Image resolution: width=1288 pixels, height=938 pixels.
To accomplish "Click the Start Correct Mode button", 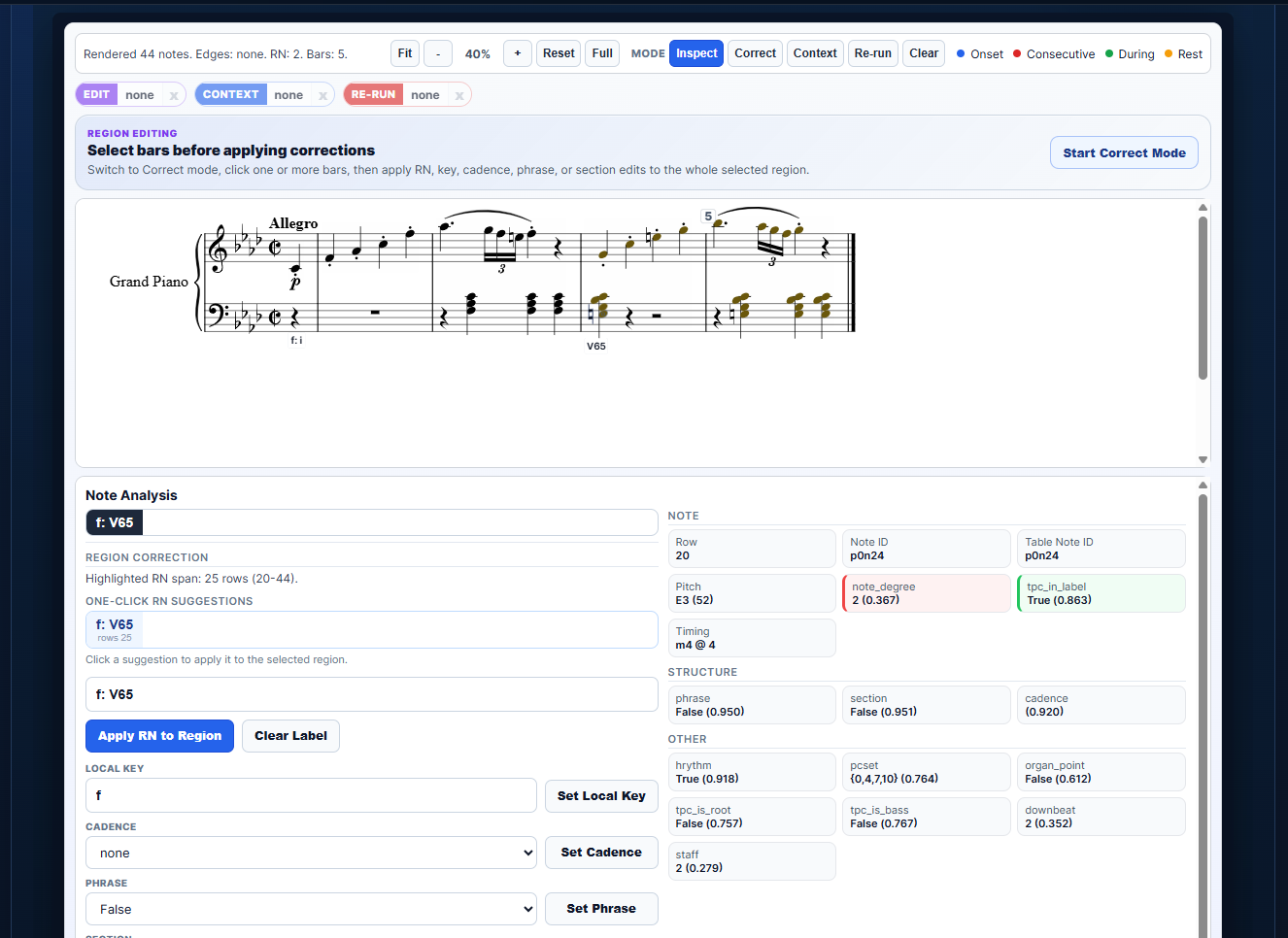I will 1124,152.
